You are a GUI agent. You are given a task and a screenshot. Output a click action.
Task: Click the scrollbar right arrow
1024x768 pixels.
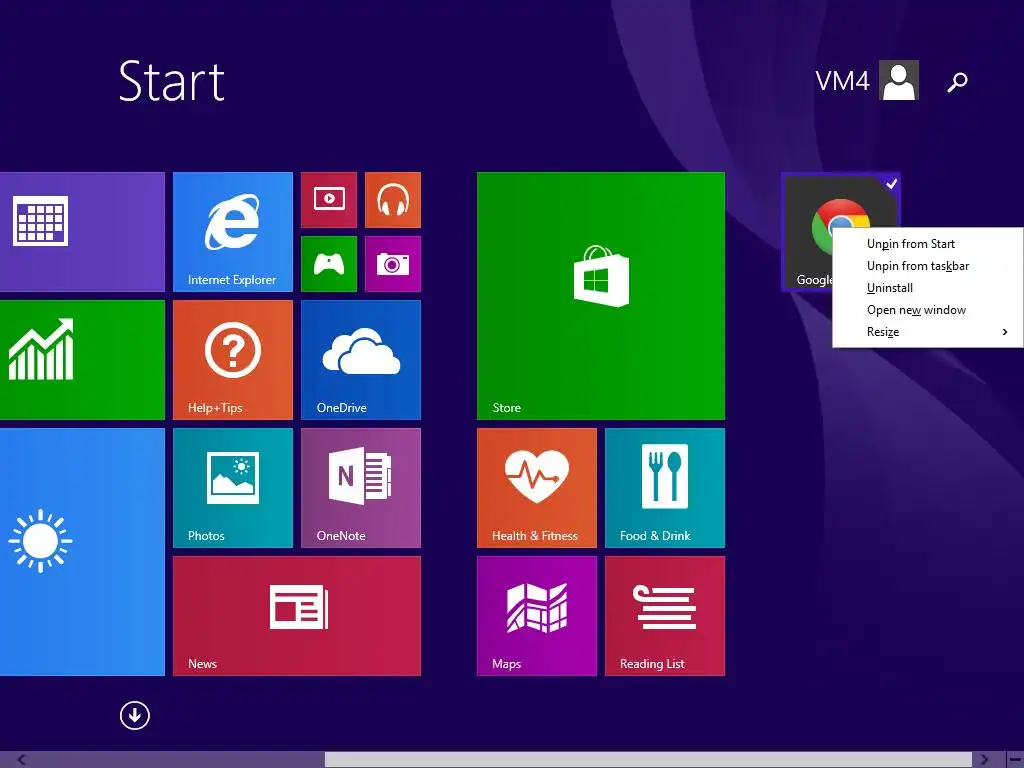pos(984,760)
